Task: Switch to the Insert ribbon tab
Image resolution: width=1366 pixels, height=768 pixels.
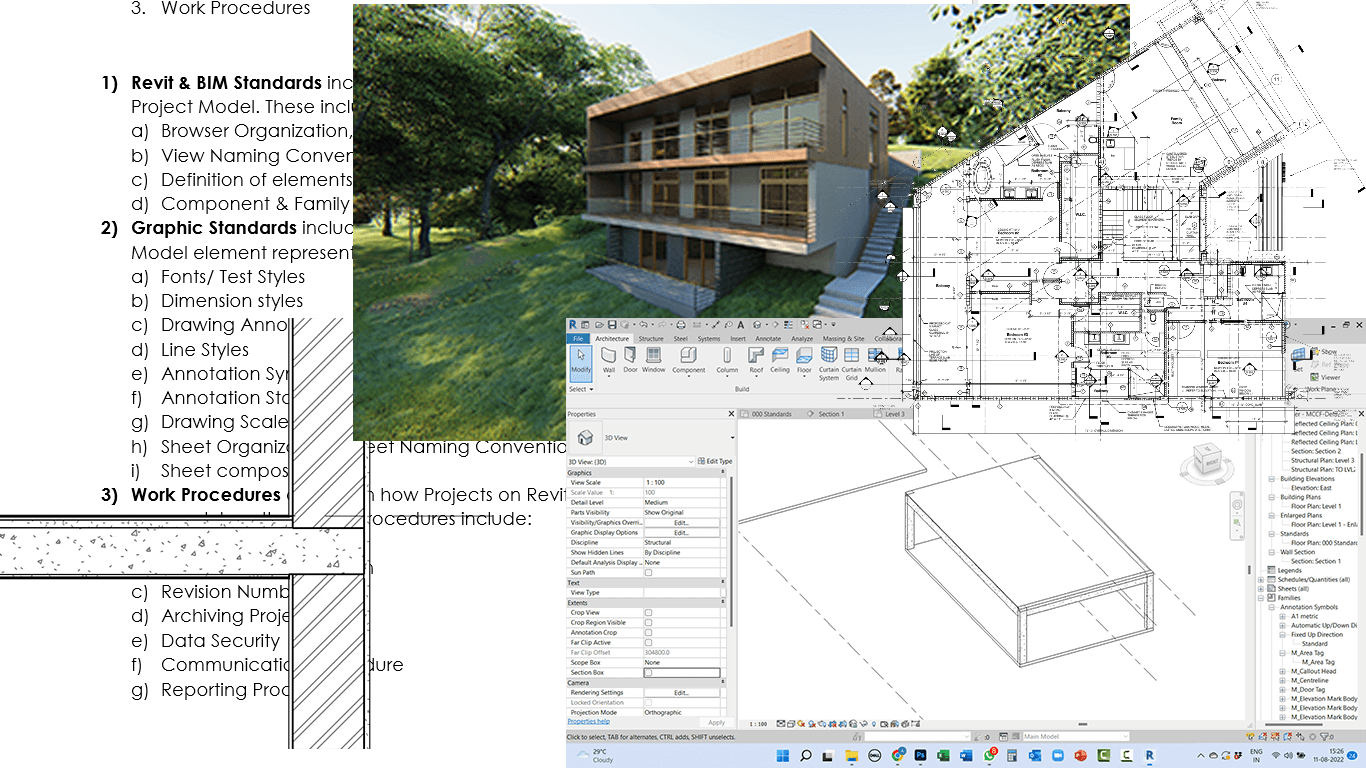Action: point(737,339)
